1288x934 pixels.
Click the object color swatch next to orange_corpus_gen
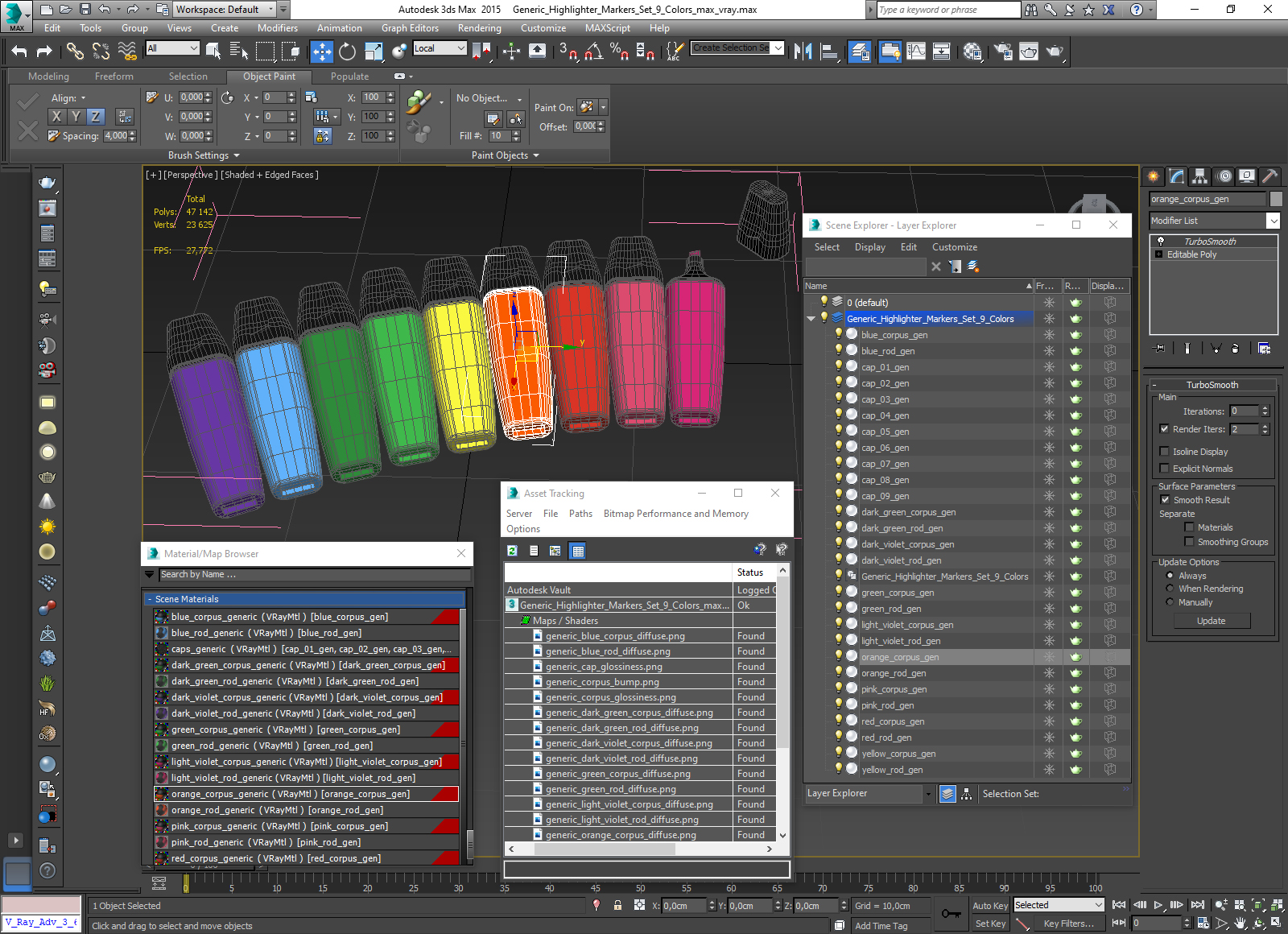tap(1275, 199)
